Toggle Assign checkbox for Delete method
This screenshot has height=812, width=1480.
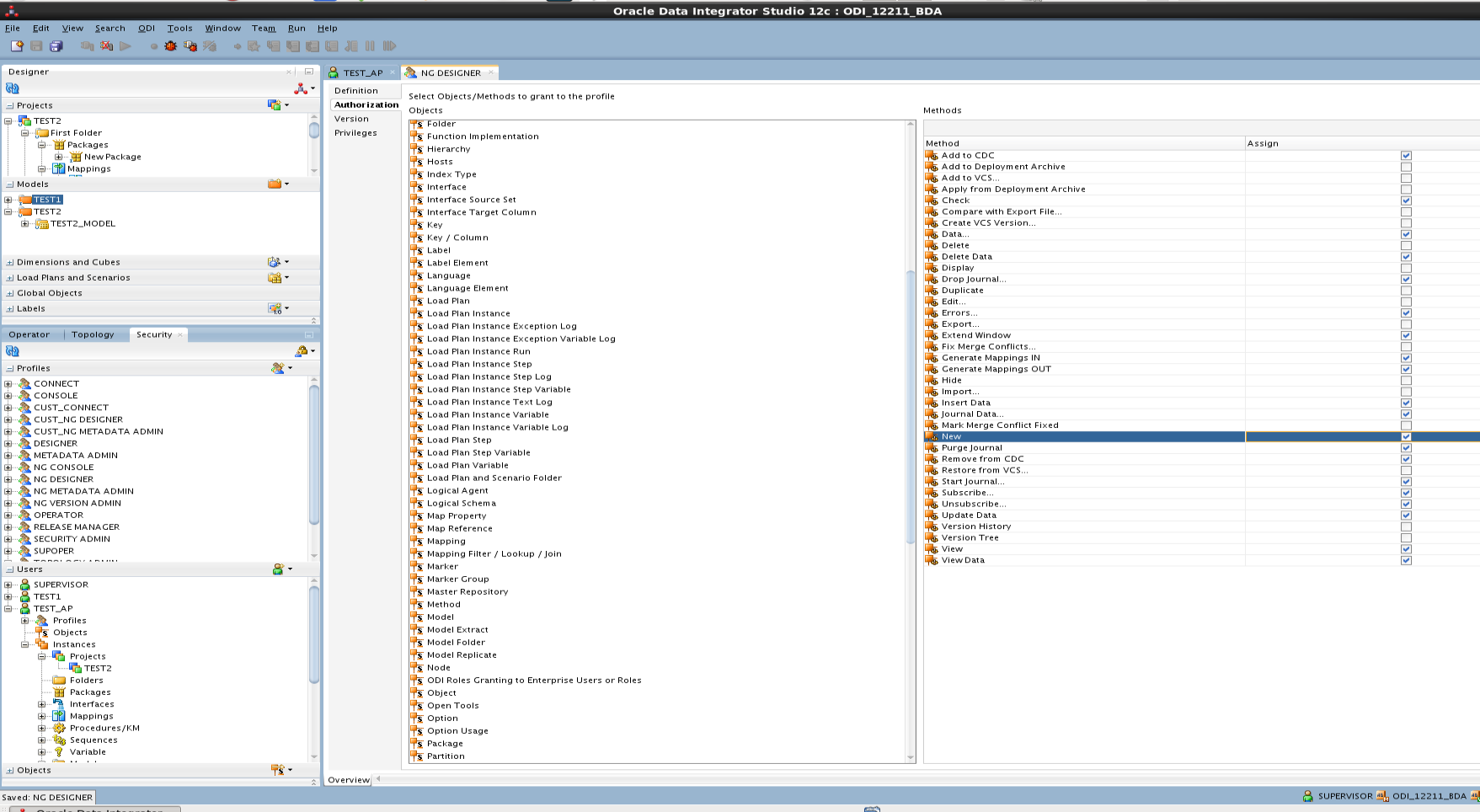click(x=1406, y=246)
